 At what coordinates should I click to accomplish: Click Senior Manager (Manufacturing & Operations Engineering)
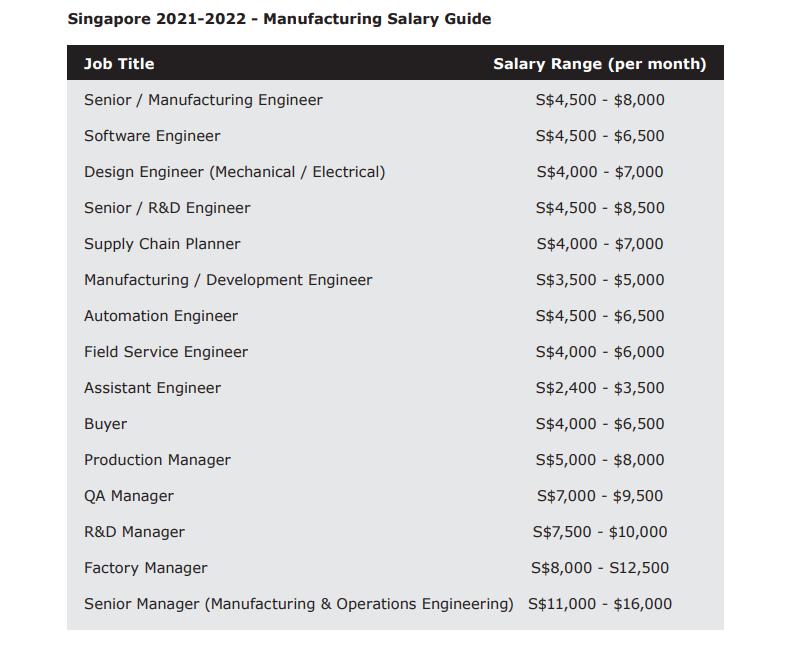click(x=298, y=604)
